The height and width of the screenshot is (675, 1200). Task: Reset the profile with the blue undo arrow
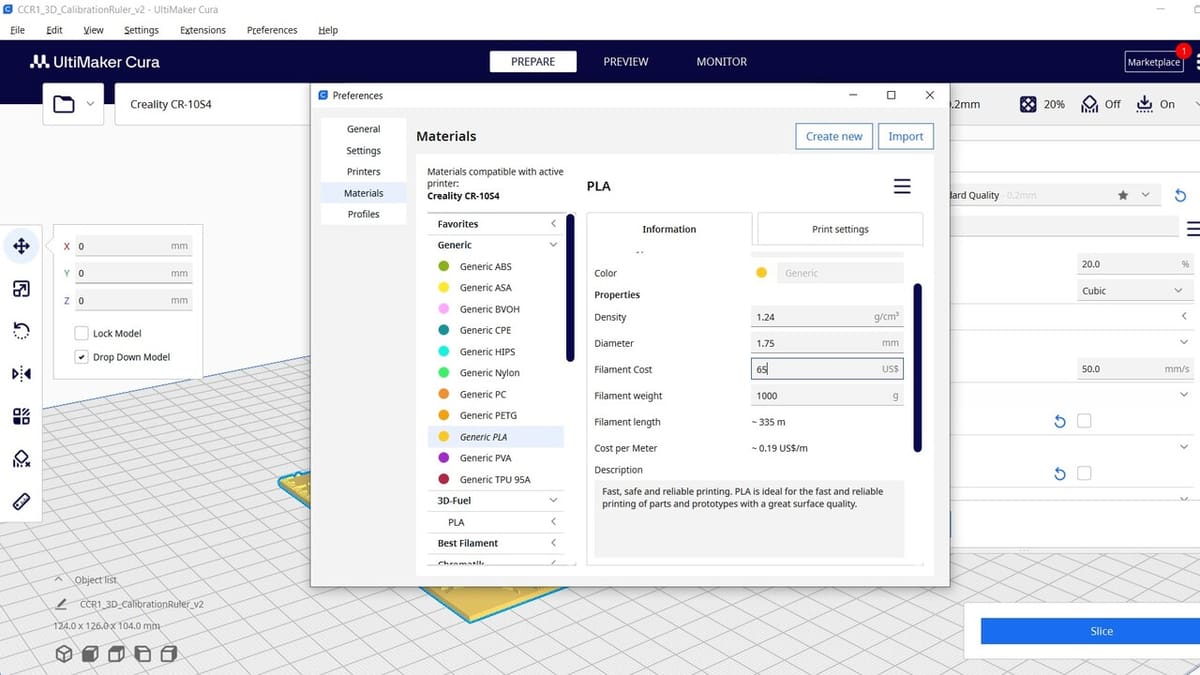click(1180, 195)
